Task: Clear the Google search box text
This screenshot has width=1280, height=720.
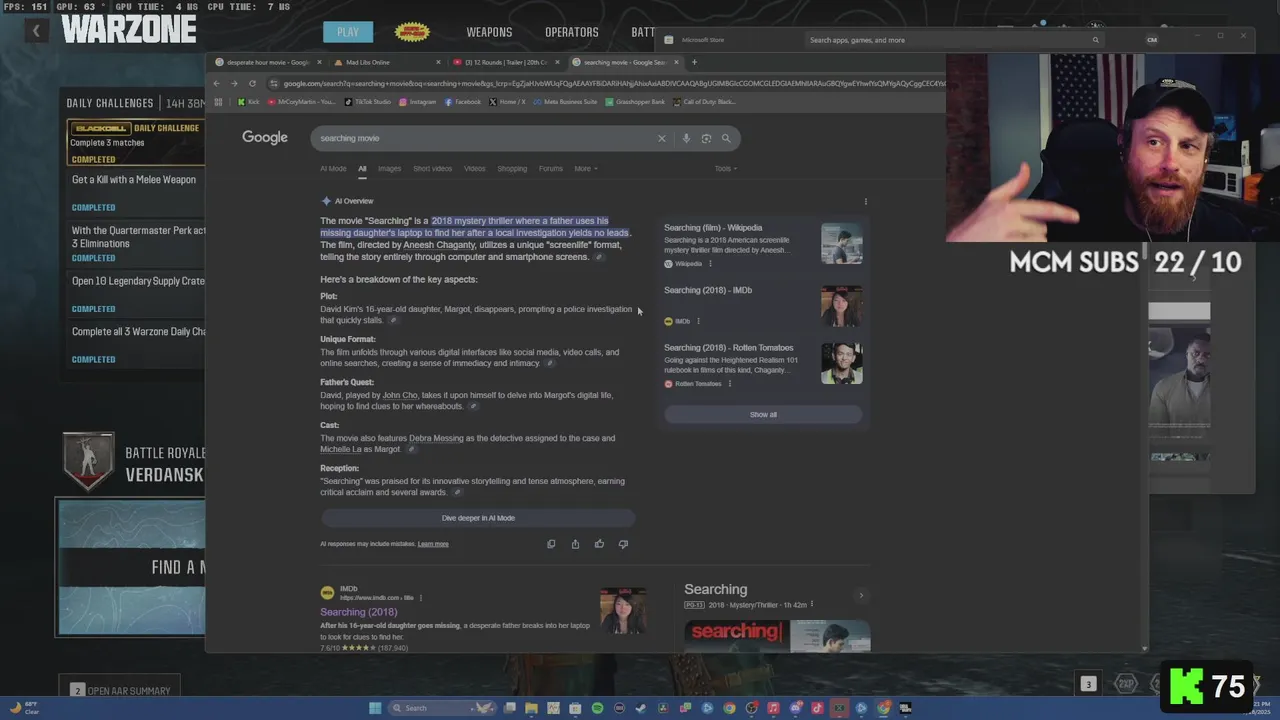Action: coord(661,138)
